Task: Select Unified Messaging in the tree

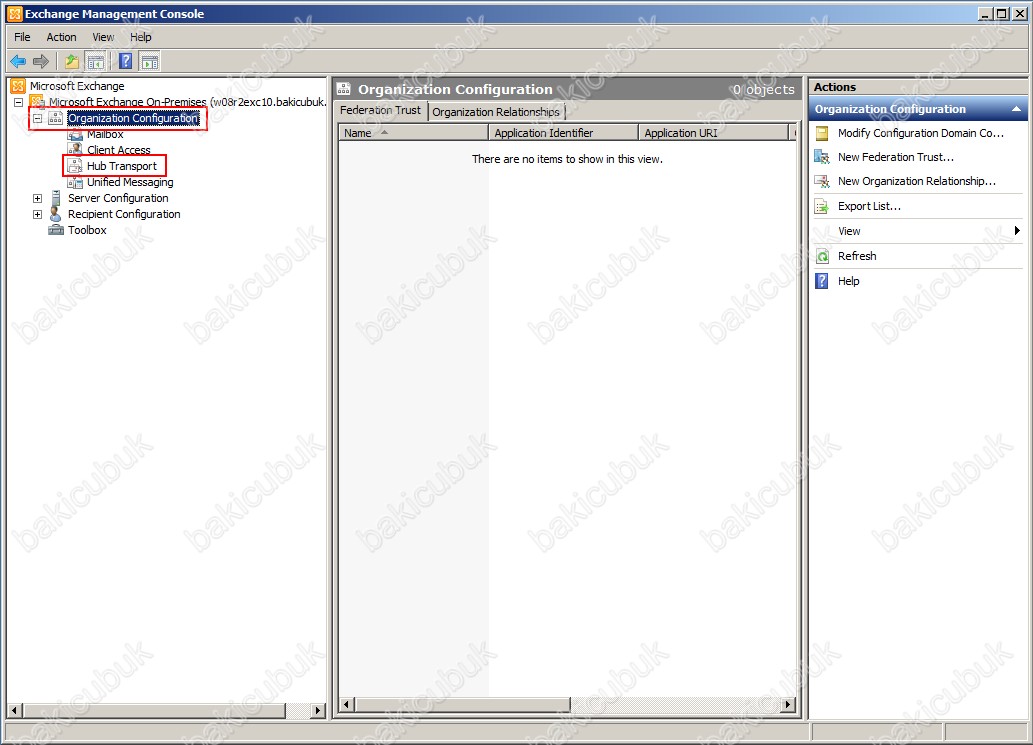Action: coord(130,182)
